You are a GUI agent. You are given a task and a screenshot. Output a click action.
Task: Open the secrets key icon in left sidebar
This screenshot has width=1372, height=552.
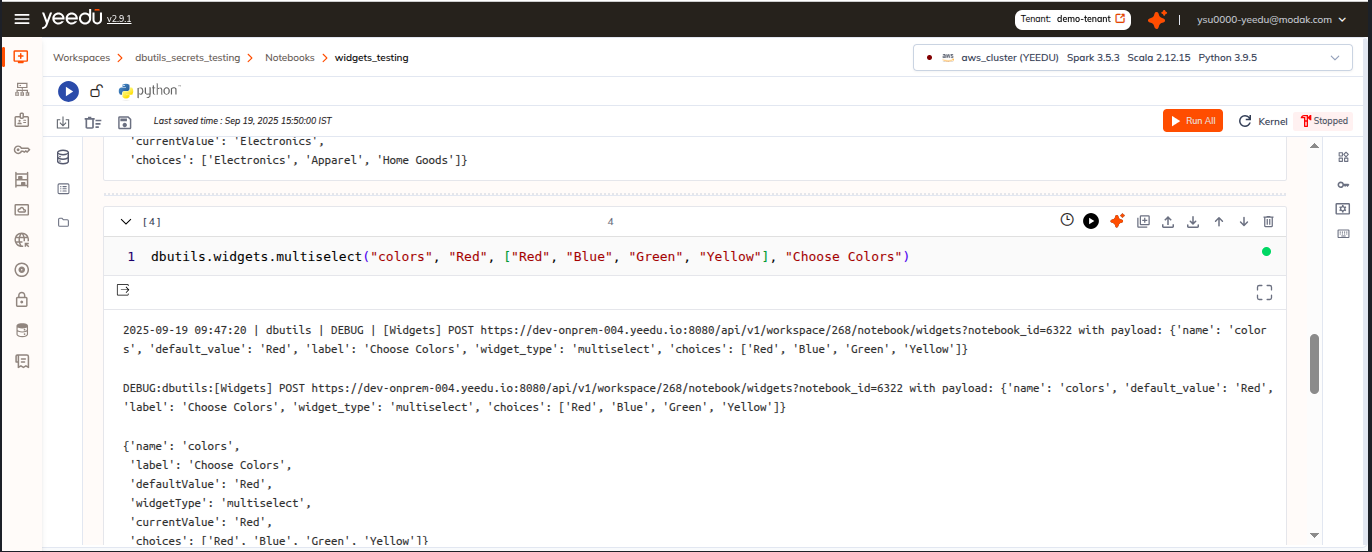22,150
